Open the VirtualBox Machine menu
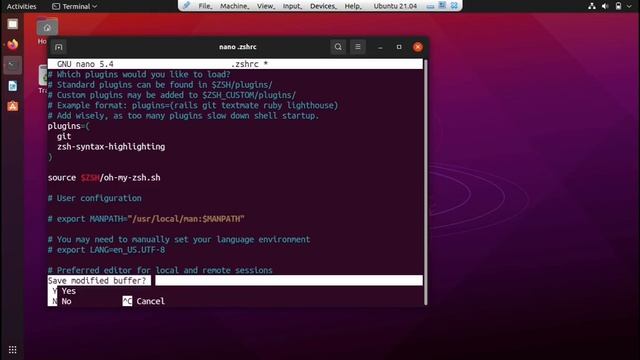Viewport: 640px width, 360px height. click(235, 6)
